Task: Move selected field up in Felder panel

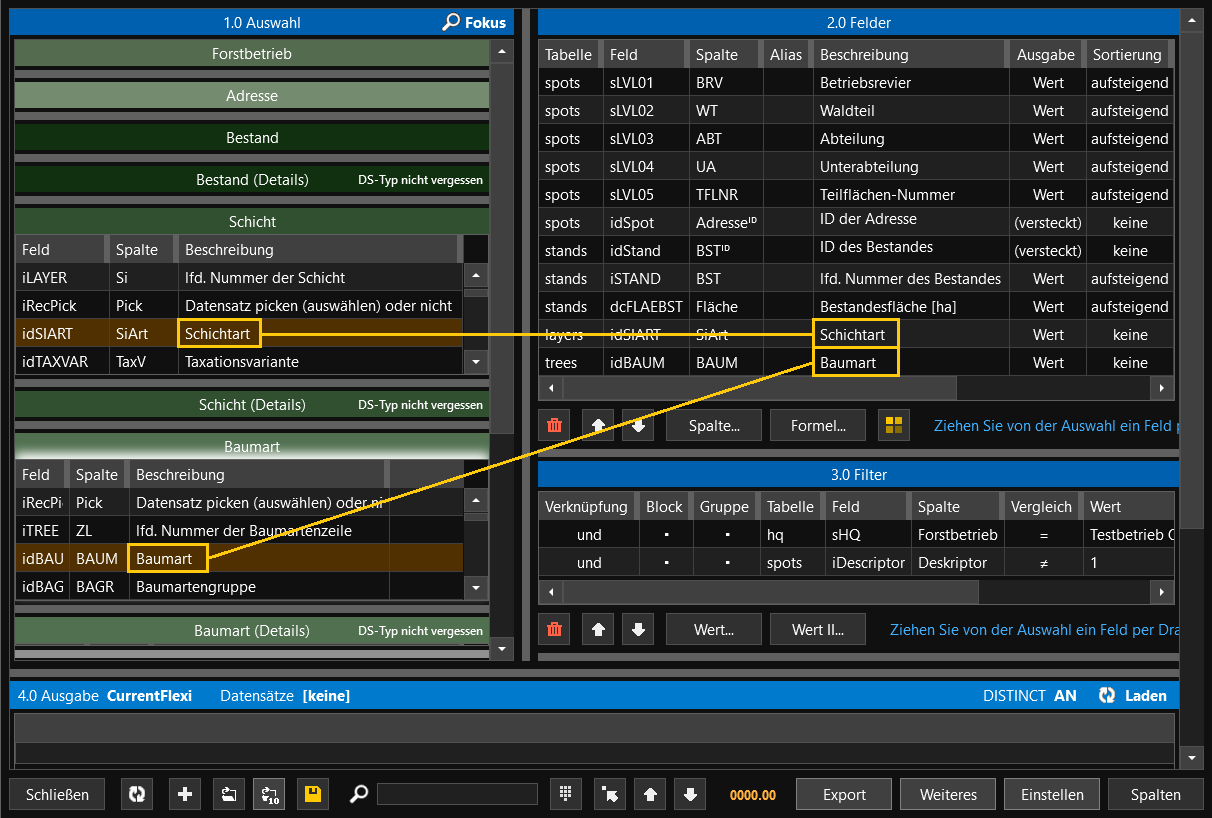Action: click(x=598, y=425)
